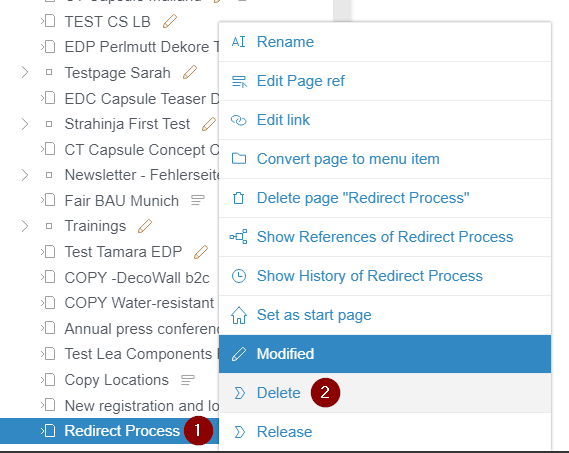
Task: Open the Fair BAU Munich page
Action: pyautogui.click(x=122, y=201)
